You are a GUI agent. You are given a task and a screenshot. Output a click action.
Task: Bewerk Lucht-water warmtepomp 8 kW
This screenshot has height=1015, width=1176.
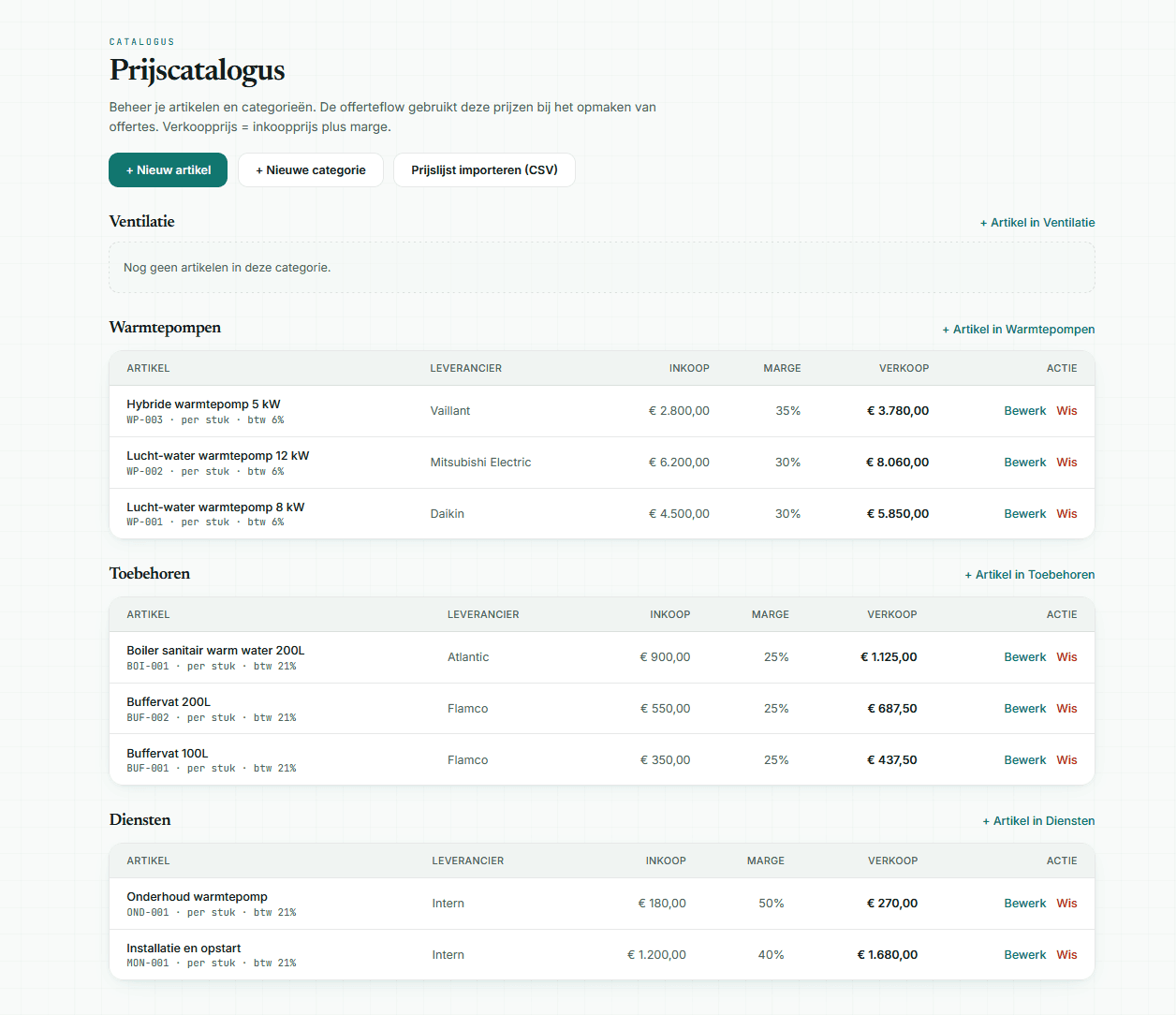(x=1025, y=514)
